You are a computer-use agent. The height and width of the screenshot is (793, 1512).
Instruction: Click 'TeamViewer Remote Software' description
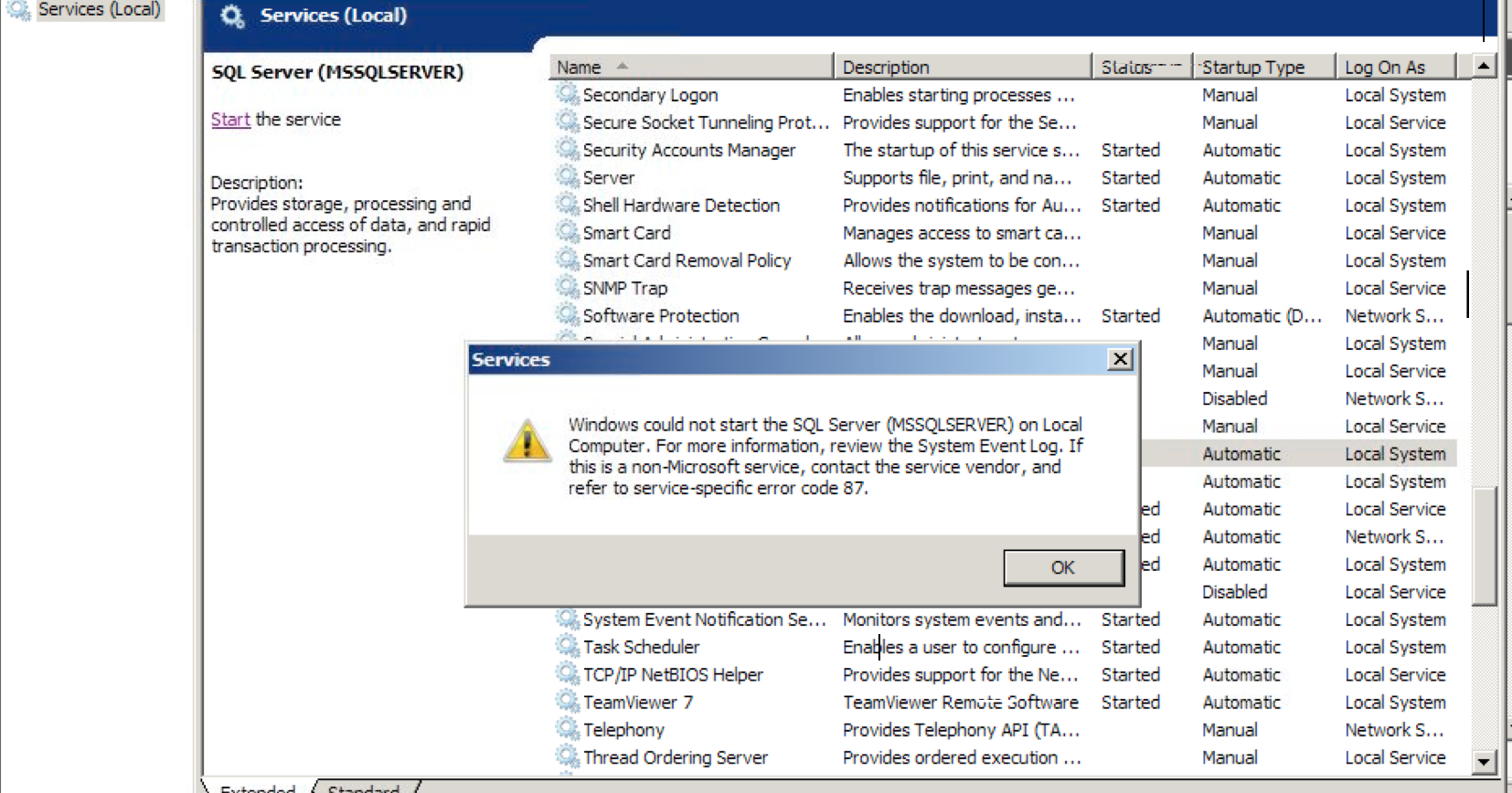(x=961, y=703)
